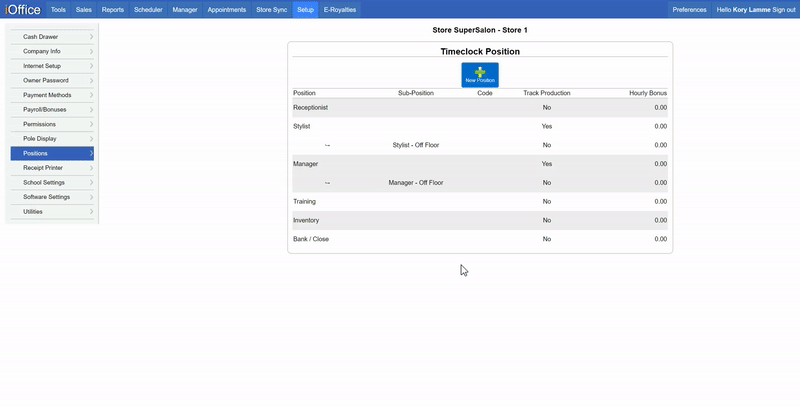The image size is (800, 406).
Task: Select the Manager position row
Action: point(480,164)
